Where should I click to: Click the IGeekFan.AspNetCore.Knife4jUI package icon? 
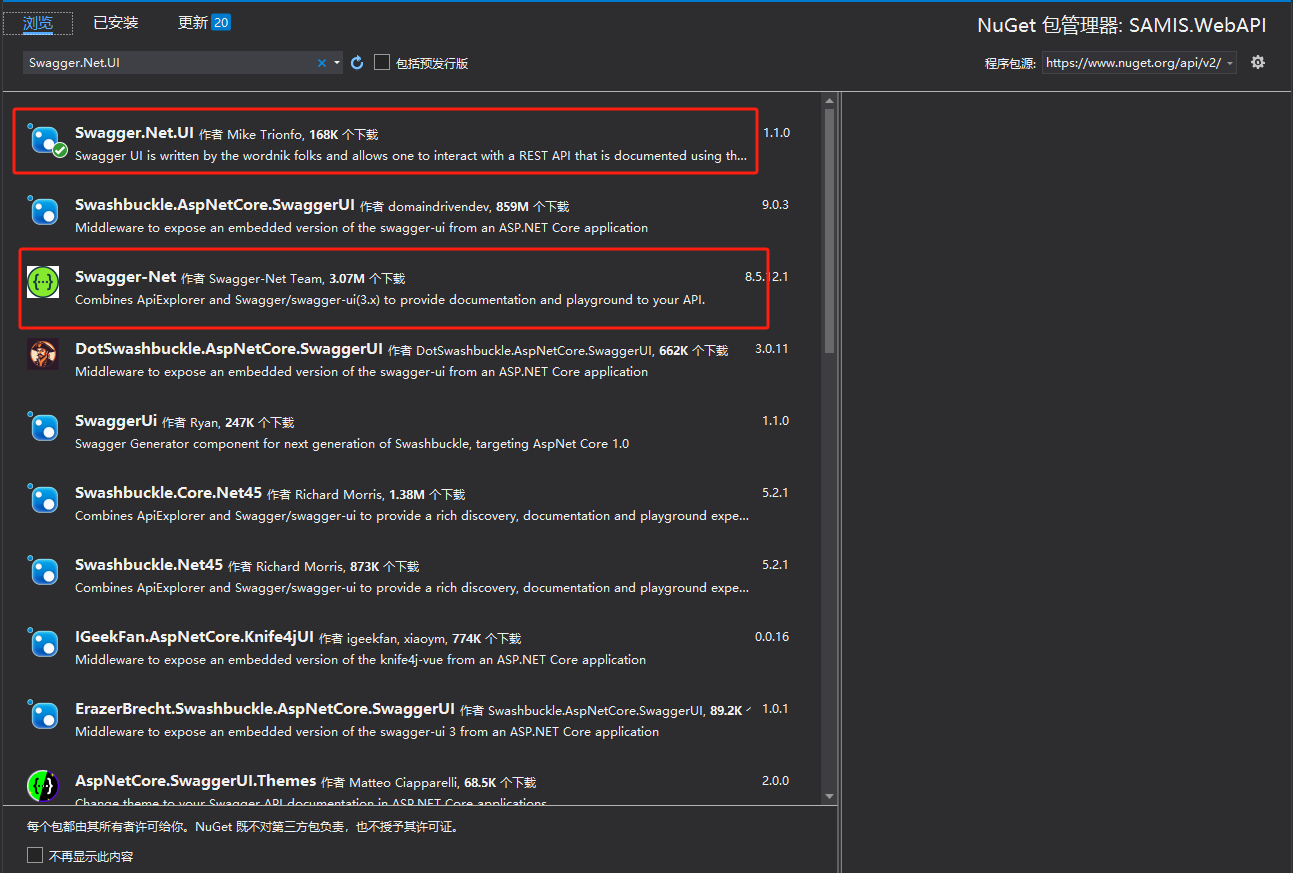point(43,643)
